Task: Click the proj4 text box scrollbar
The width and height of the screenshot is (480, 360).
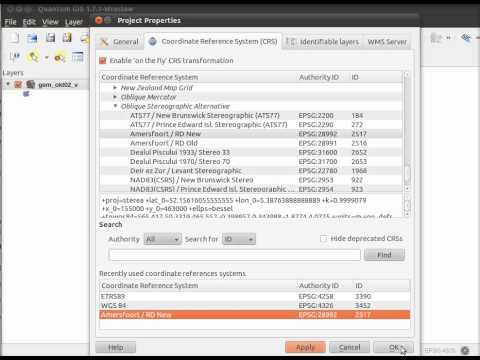Action: click(407, 205)
